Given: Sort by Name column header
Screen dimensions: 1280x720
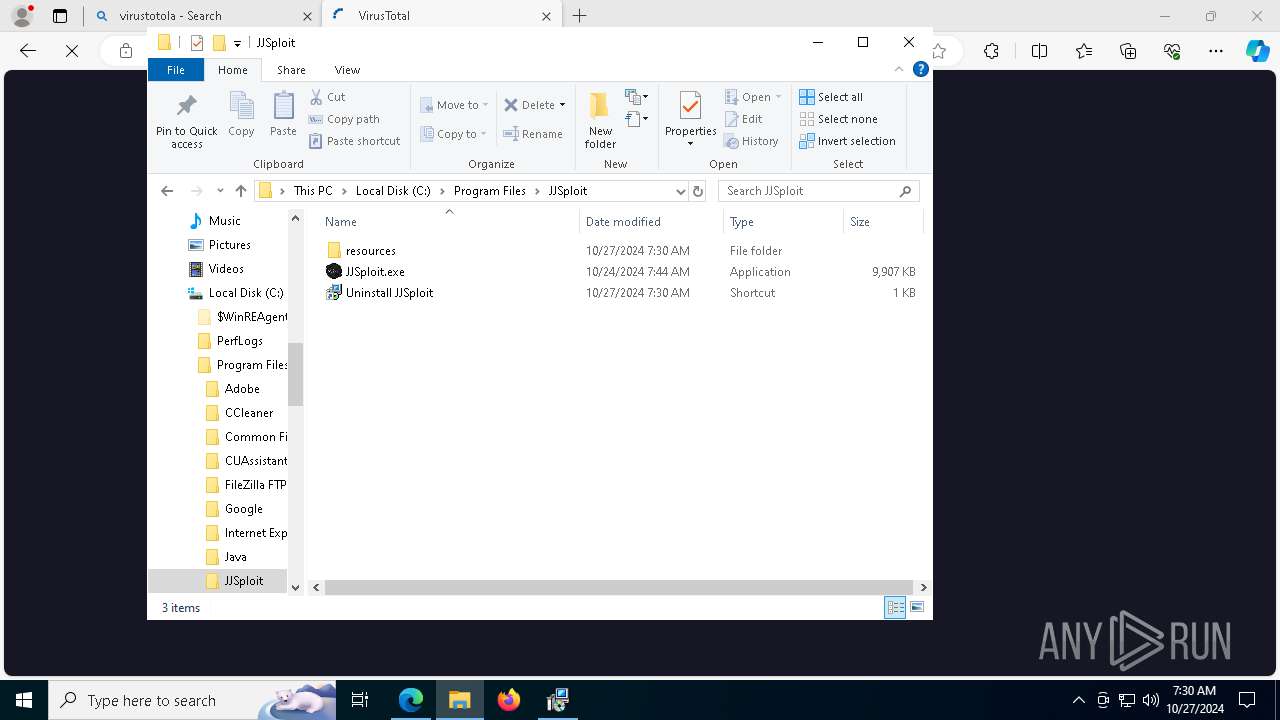Looking at the screenshot, I should (448, 222).
